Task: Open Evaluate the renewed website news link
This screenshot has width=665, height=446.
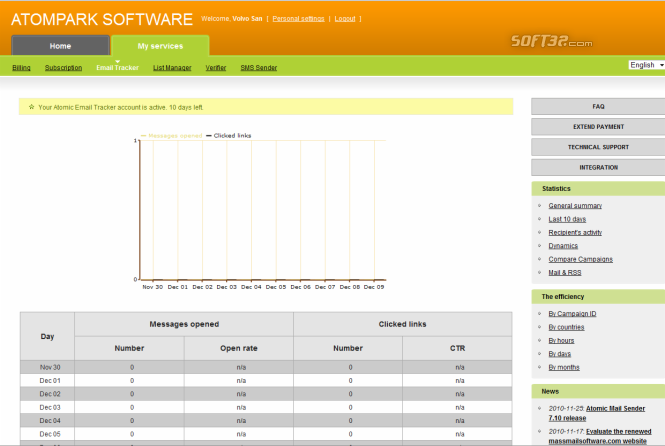Action: tap(600, 436)
